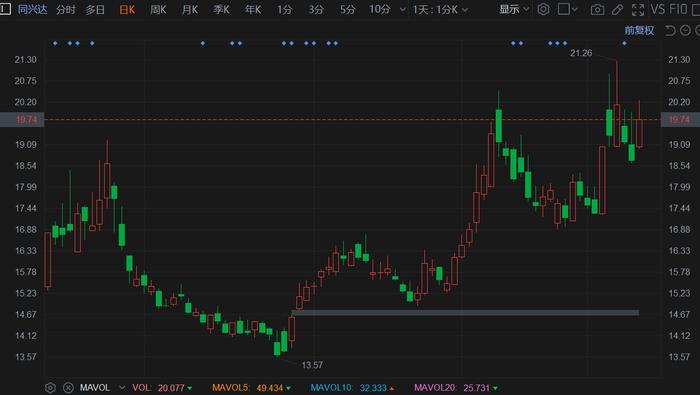The image size is (700, 395).
Task: Enter fullscreen with the expand arrows icon
Action: click(x=638, y=9)
